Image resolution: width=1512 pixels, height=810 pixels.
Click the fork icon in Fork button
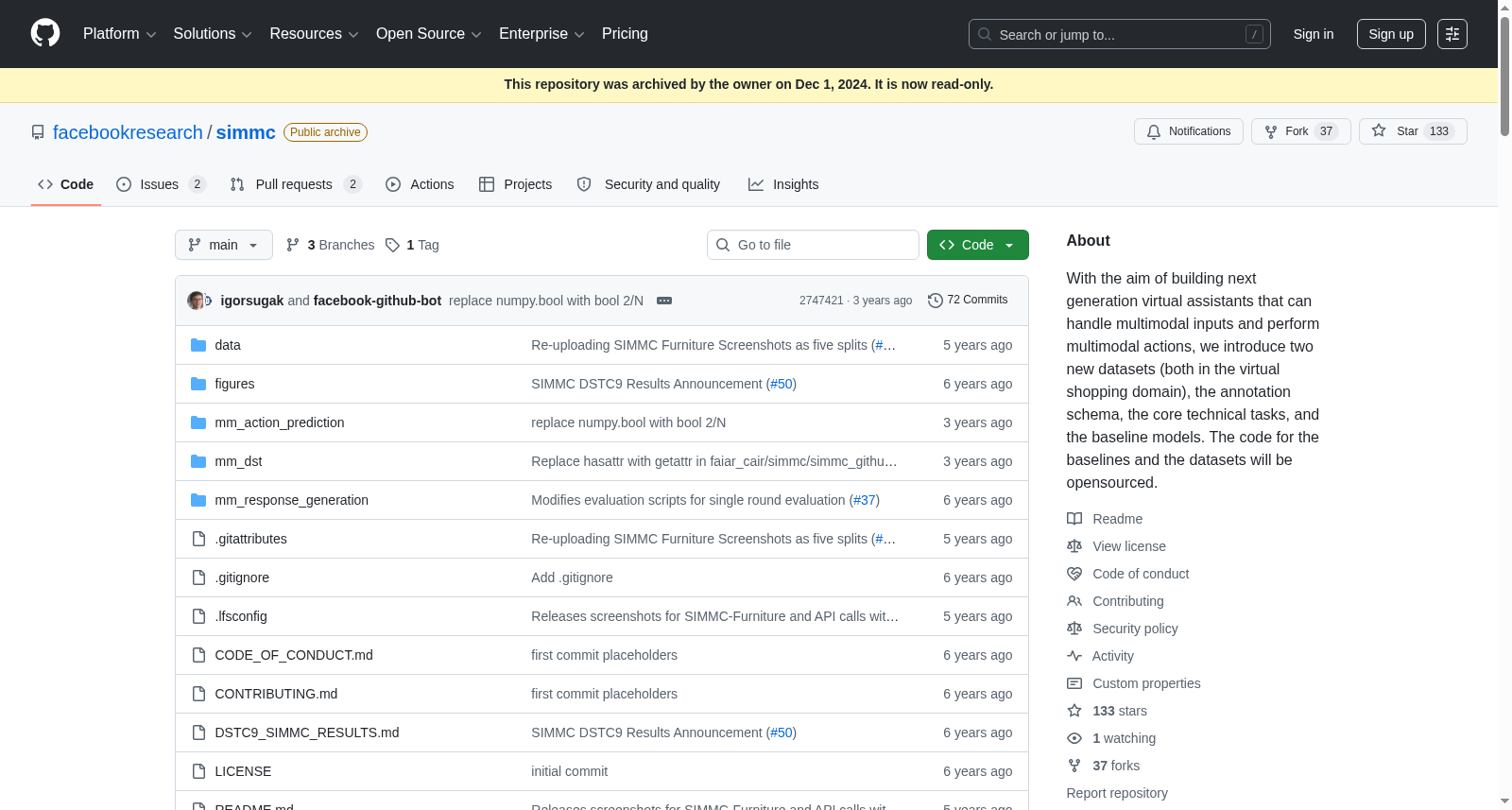point(1271,131)
